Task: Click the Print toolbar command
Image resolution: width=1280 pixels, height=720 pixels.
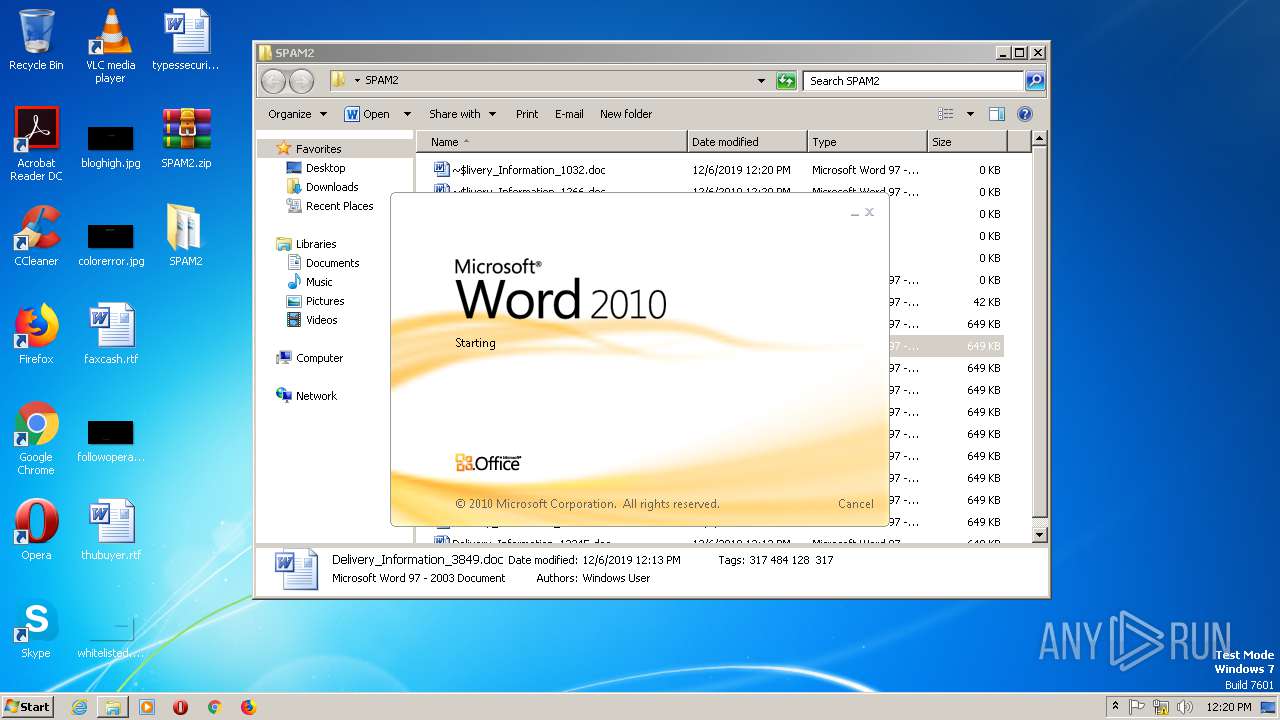Action: (527, 114)
